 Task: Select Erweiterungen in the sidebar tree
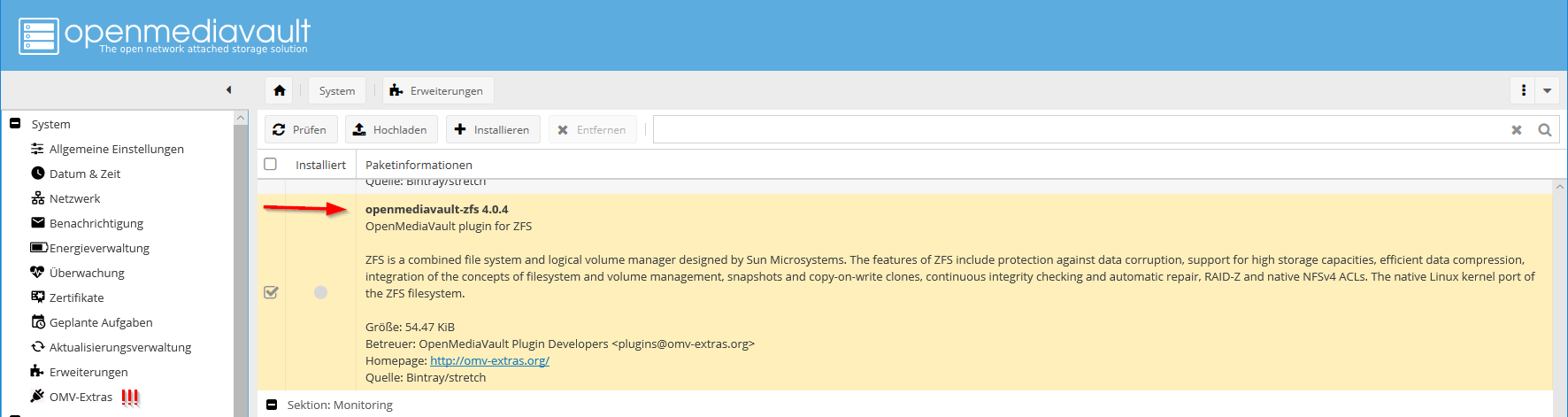coord(88,372)
